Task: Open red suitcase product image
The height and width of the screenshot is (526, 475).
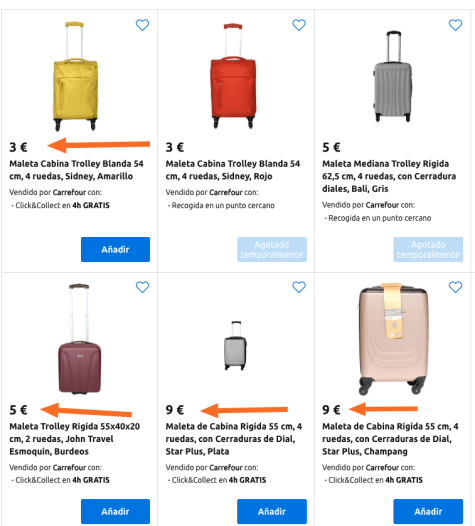Action: [x=233, y=75]
